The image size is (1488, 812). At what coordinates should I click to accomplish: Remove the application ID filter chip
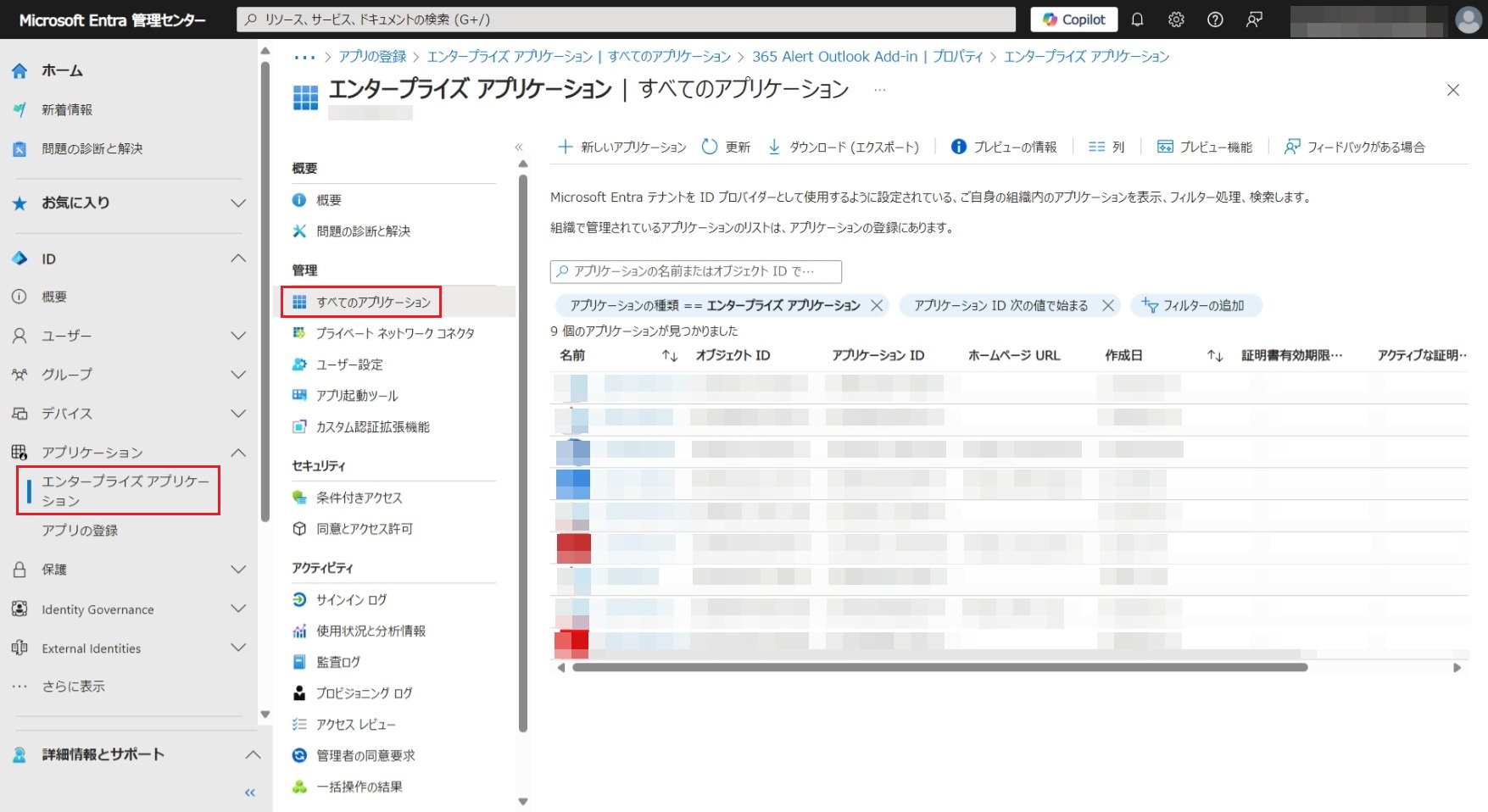click(x=1107, y=305)
